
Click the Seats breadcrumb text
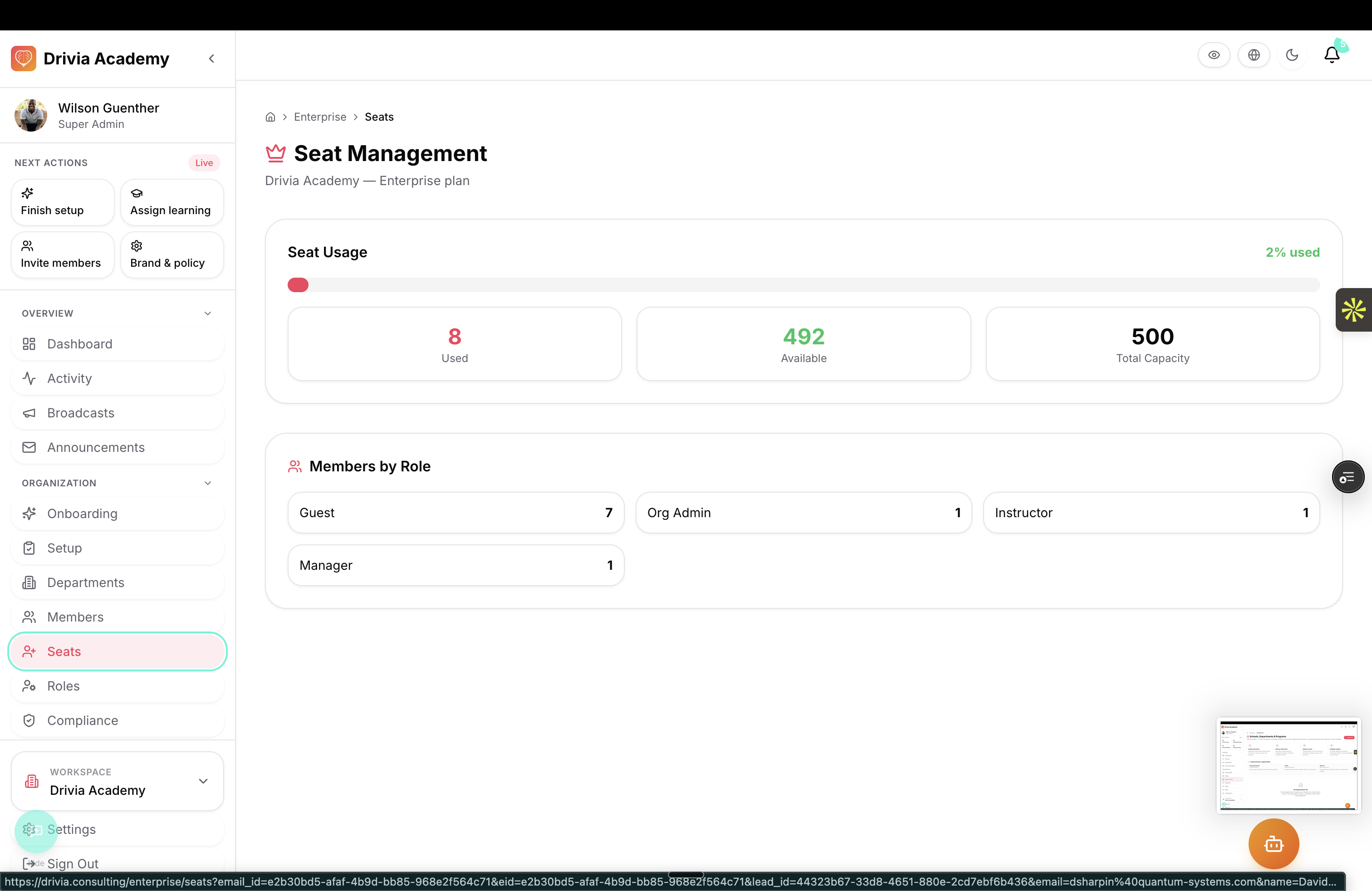(379, 117)
